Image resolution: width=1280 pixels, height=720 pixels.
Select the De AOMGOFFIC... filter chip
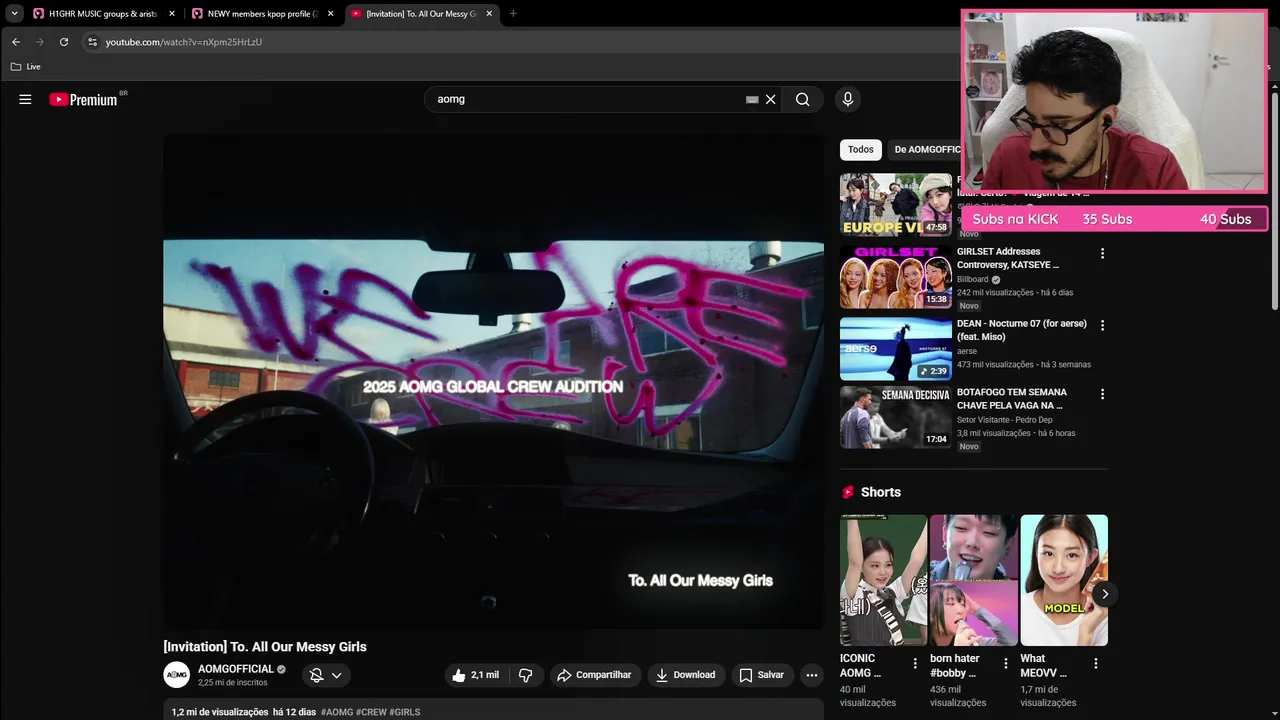[x=927, y=149]
